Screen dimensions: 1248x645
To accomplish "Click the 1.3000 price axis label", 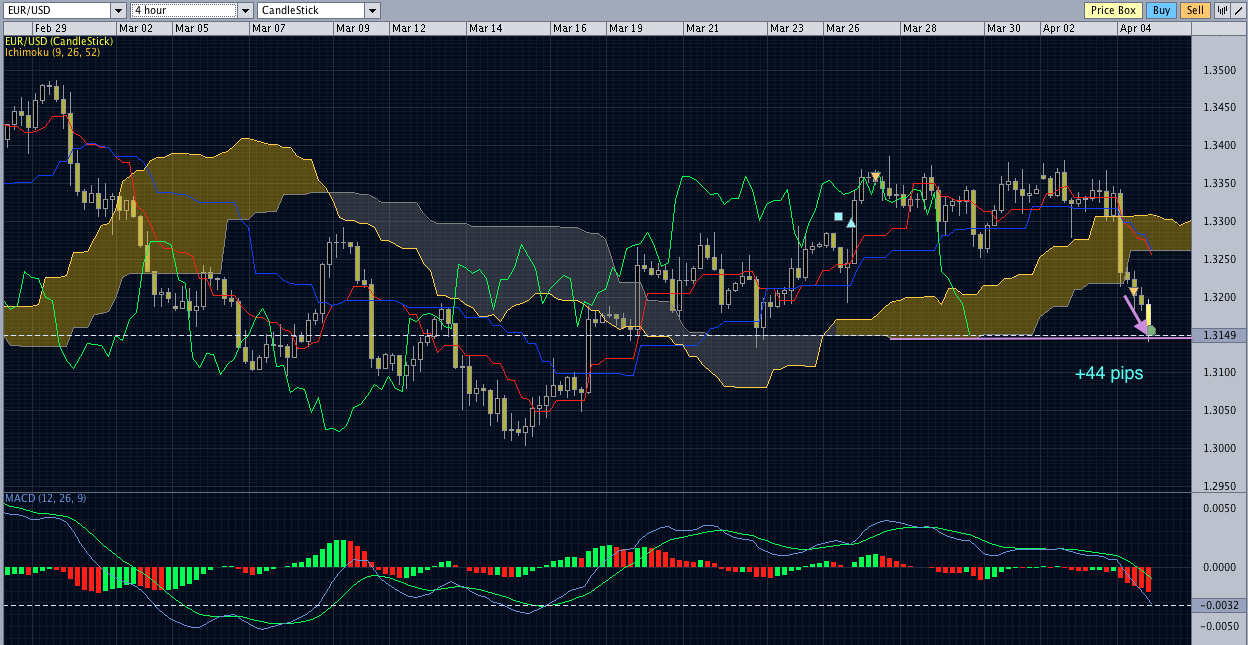I will point(1219,448).
